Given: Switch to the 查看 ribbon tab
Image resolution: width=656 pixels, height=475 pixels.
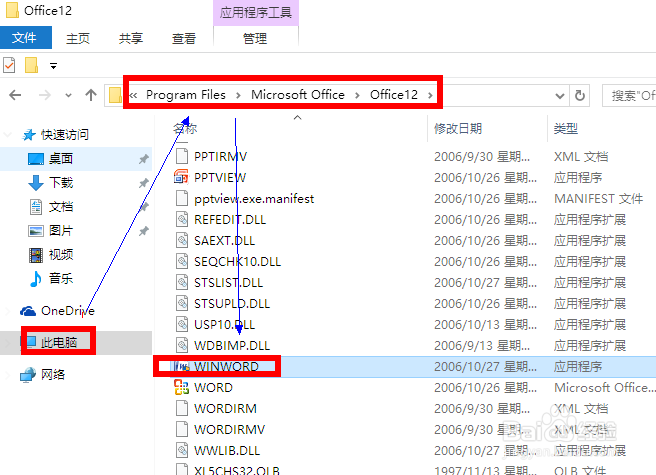Looking at the screenshot, I should click(x=184, y=39).
